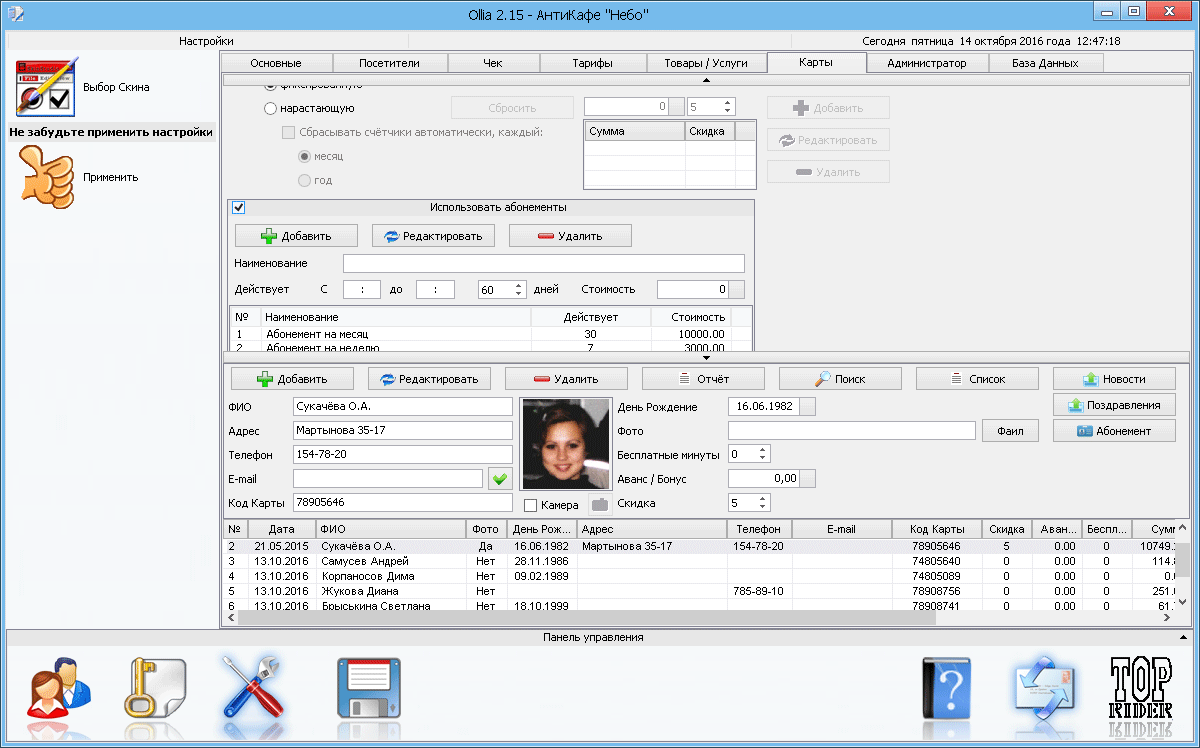Click Удалить under Использовать абонементы

570,235
